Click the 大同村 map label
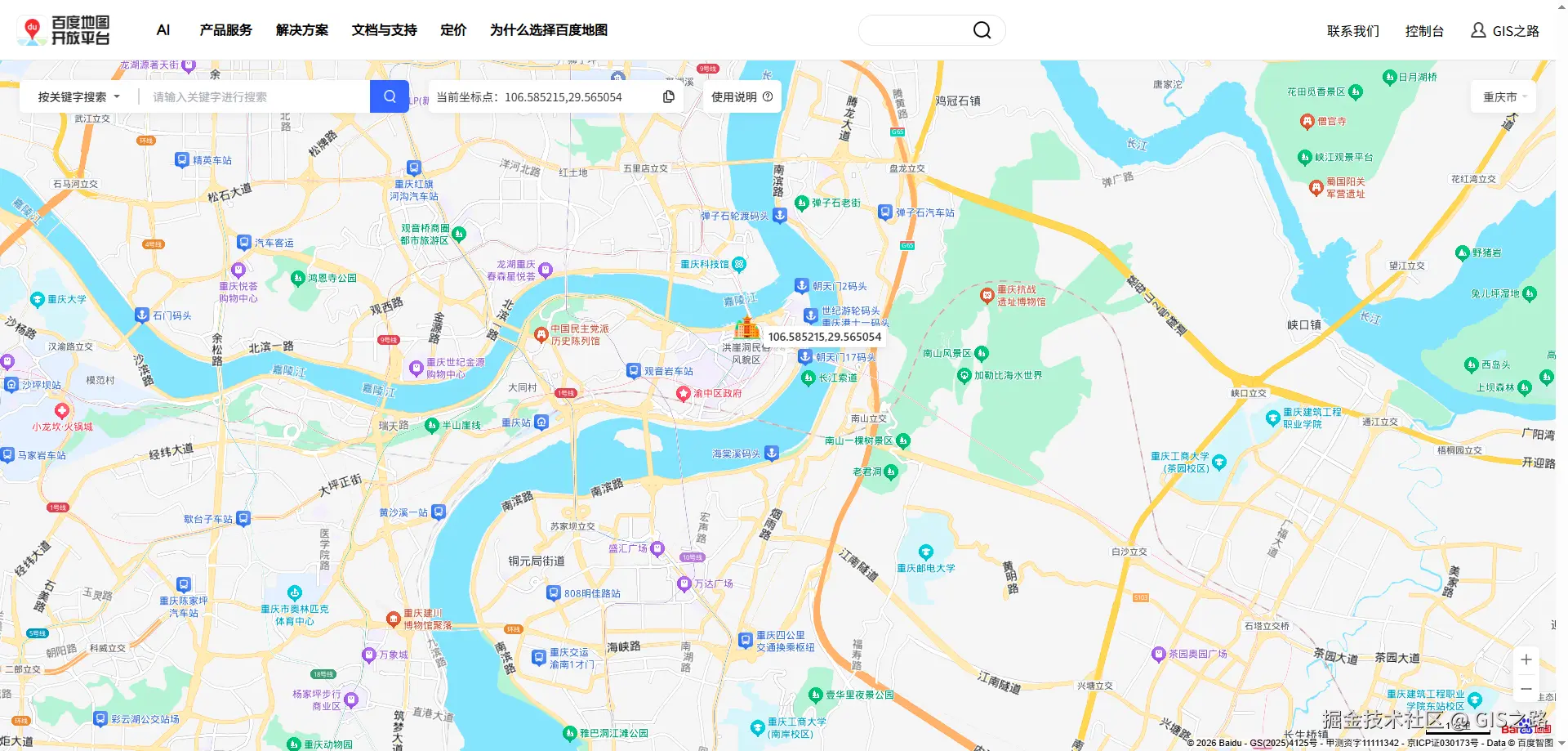The width and height of the screenshot is (1568, 751). (x=523, y=387)
